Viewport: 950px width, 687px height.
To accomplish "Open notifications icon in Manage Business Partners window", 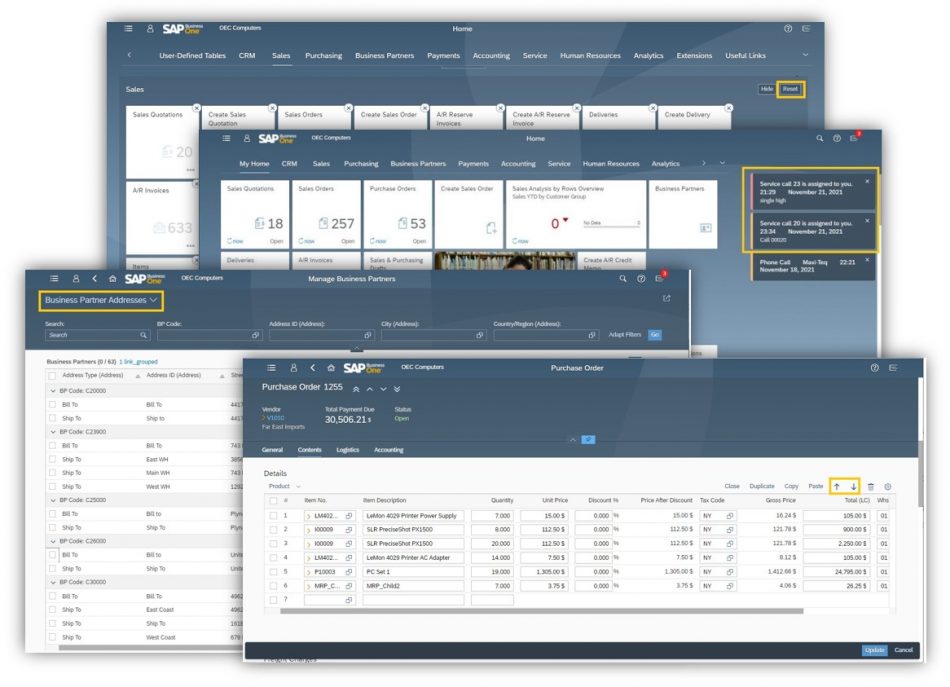I will 660,278.
